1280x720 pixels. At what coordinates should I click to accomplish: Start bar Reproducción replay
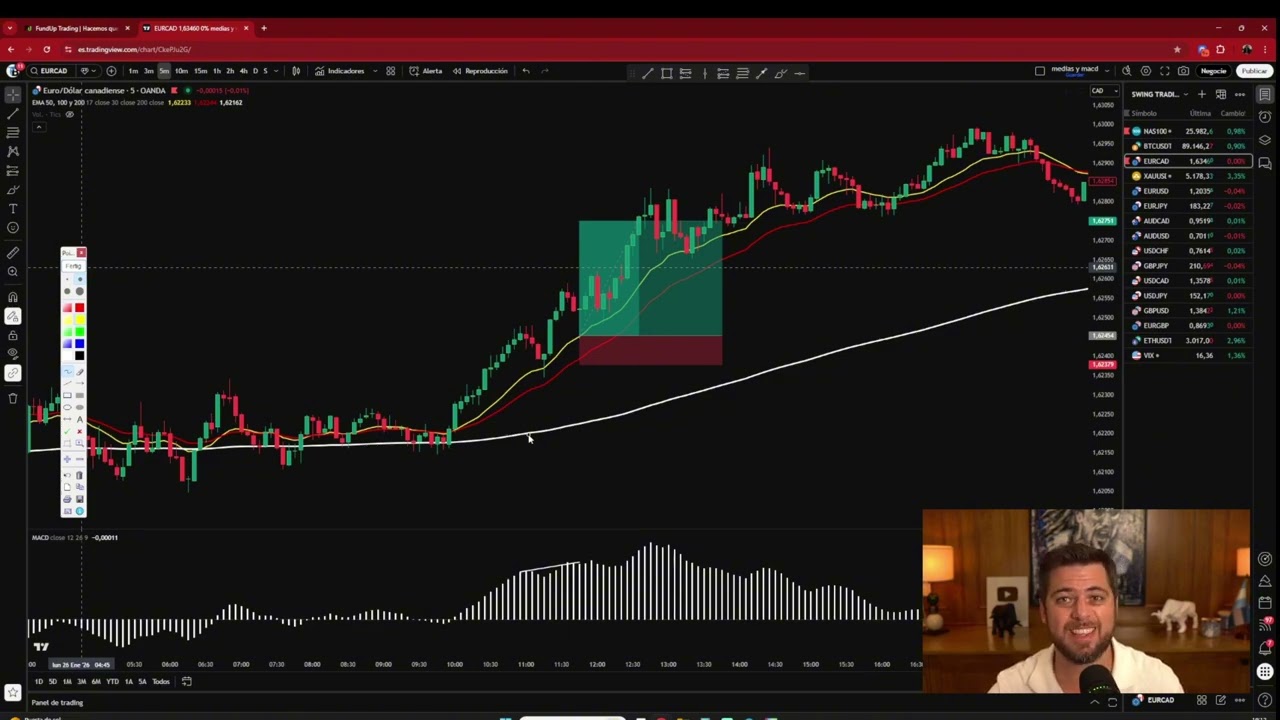(x=480, y=71)
